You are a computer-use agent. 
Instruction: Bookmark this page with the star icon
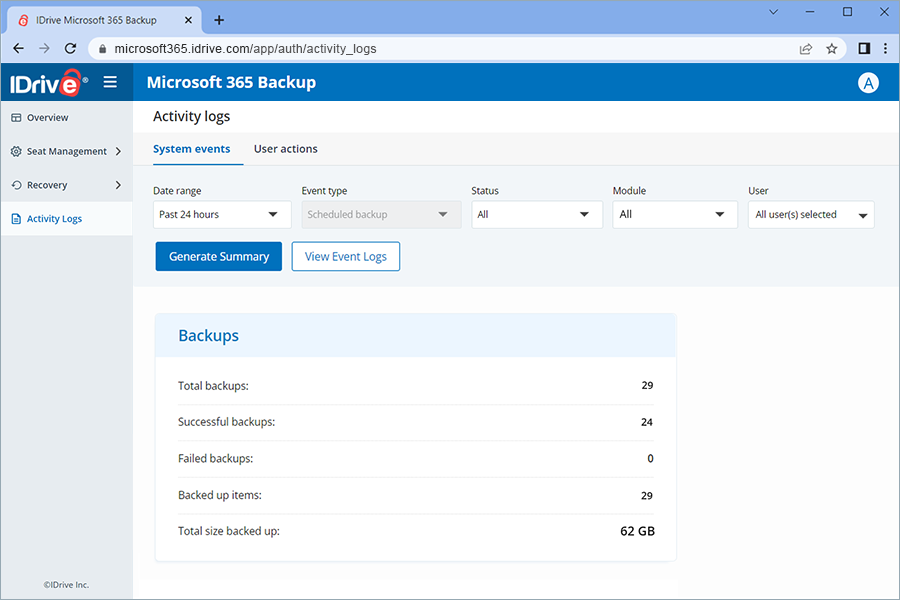tap(832, 49)
